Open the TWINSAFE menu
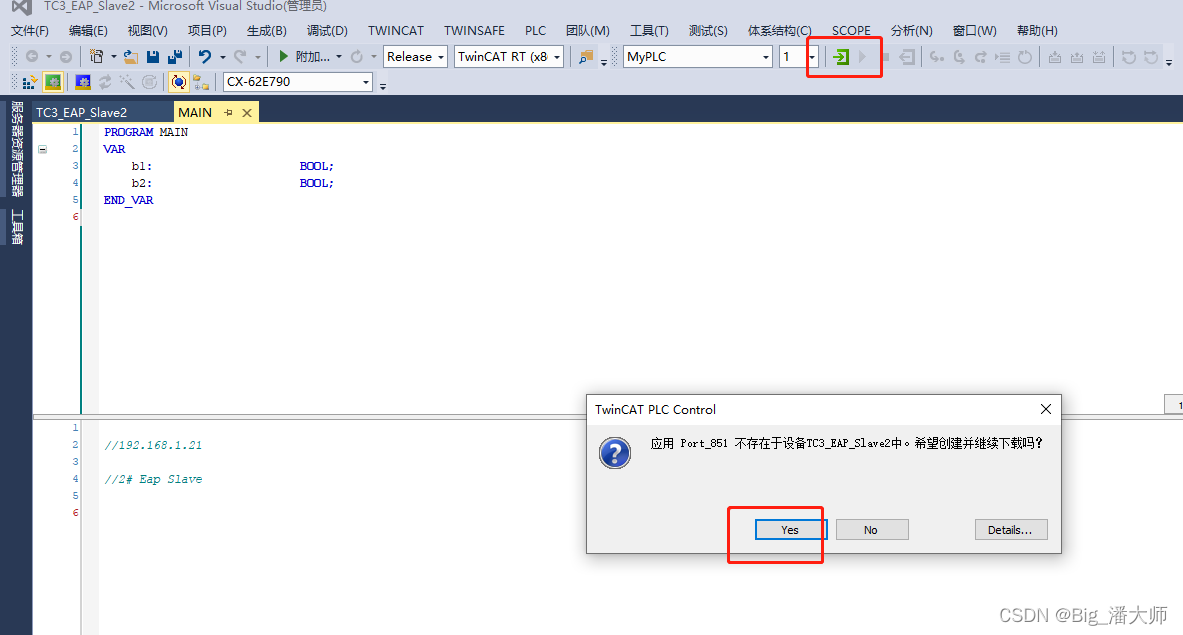The height and width of the screenshot is (635, 1183). (x=474, y=31)
